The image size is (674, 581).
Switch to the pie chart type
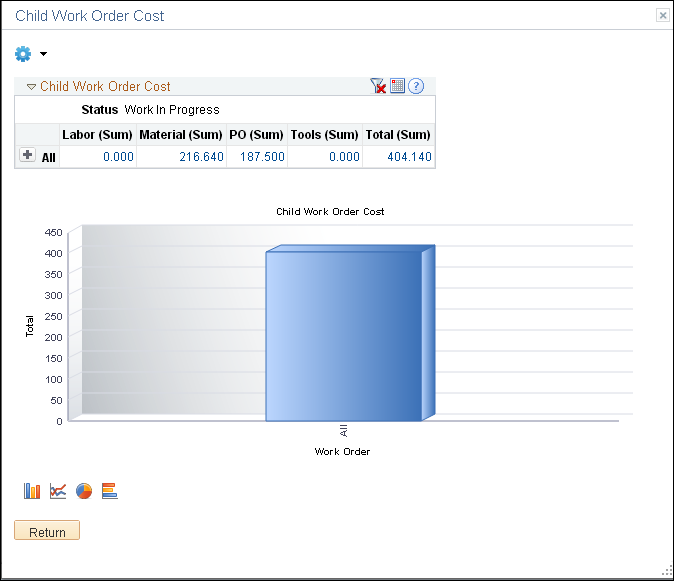(x=84, y=491)
